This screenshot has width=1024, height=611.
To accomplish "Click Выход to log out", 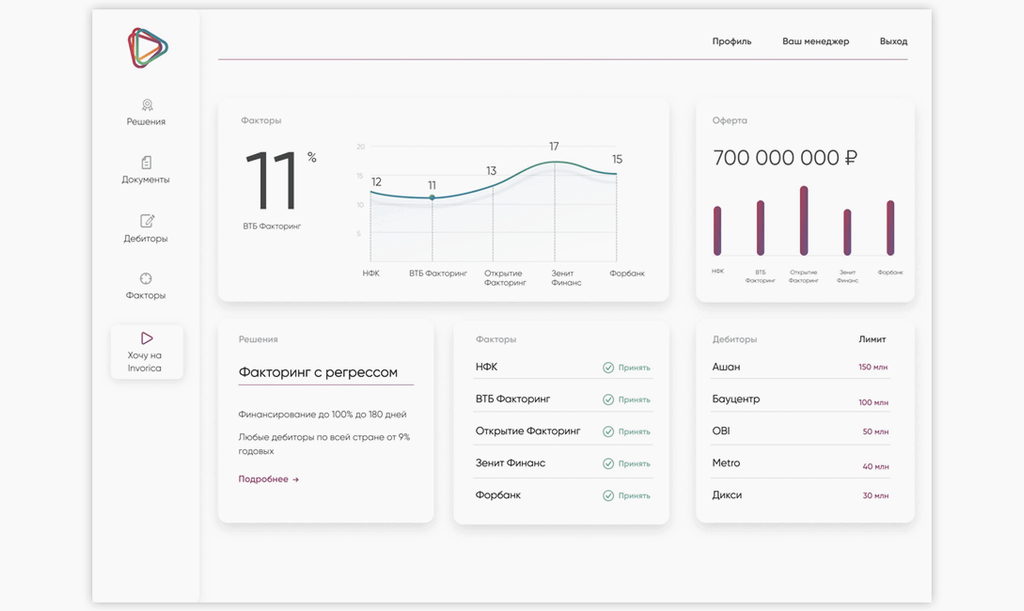I will (893, 41).
